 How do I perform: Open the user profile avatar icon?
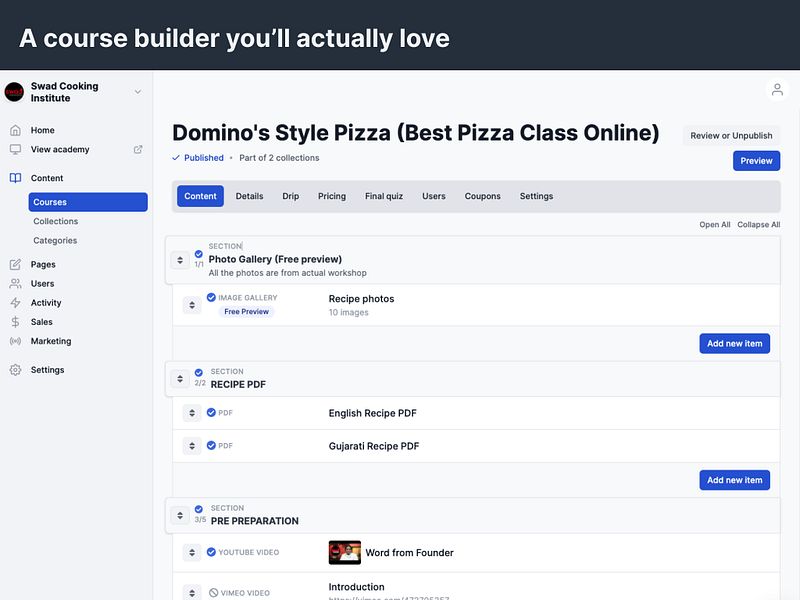tap(777, 90)
